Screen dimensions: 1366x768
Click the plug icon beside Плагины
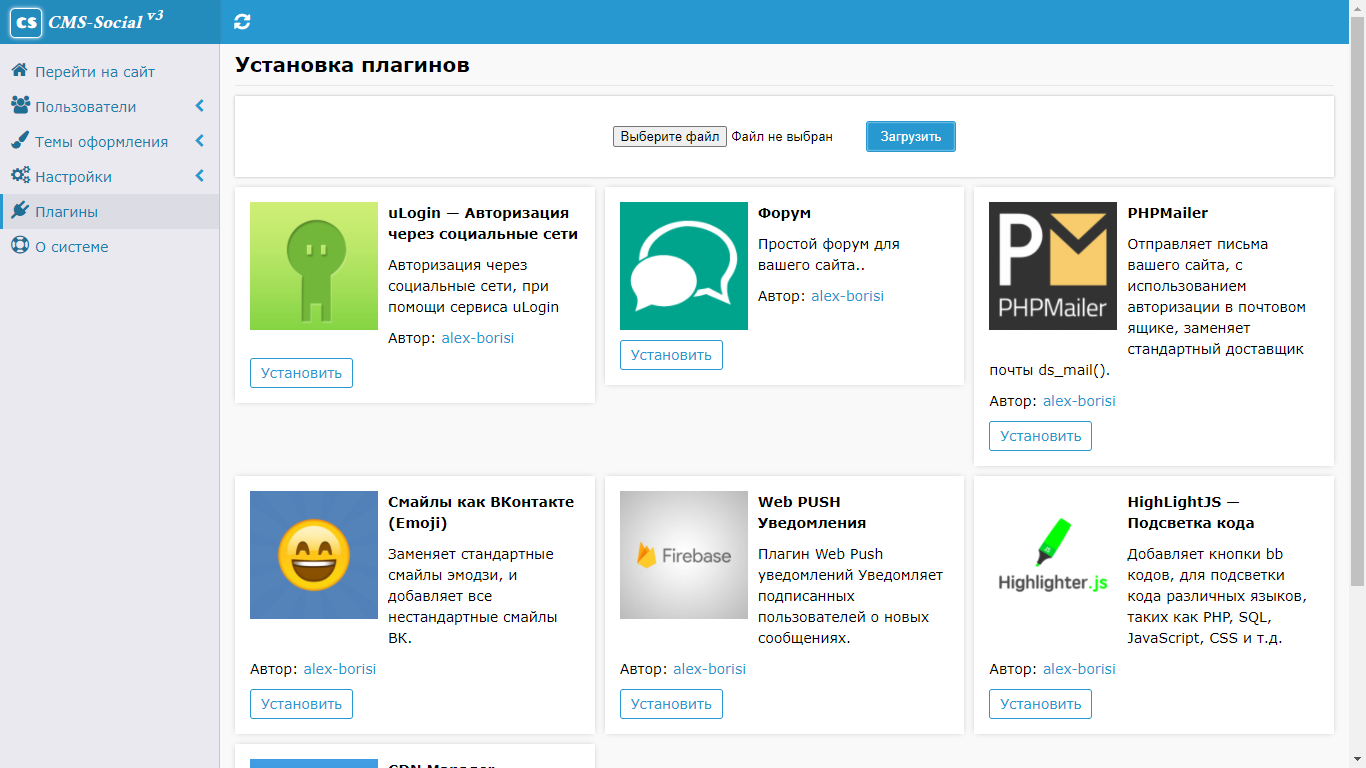19,211
